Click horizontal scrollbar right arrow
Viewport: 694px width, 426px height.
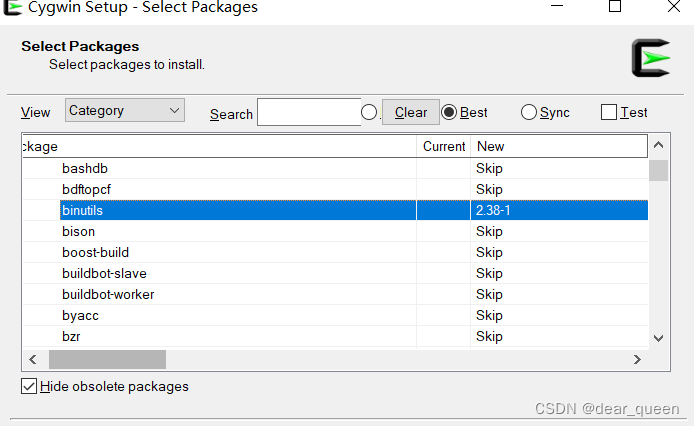[x=637, y=359]
